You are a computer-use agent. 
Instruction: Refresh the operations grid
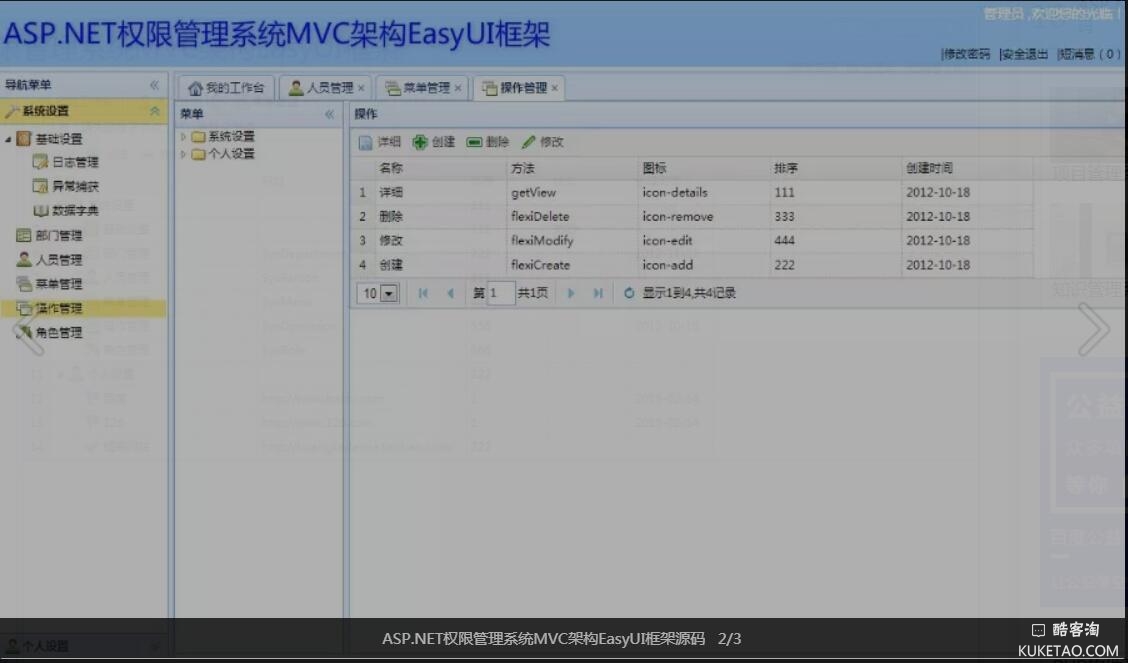[x=629, y=293]
